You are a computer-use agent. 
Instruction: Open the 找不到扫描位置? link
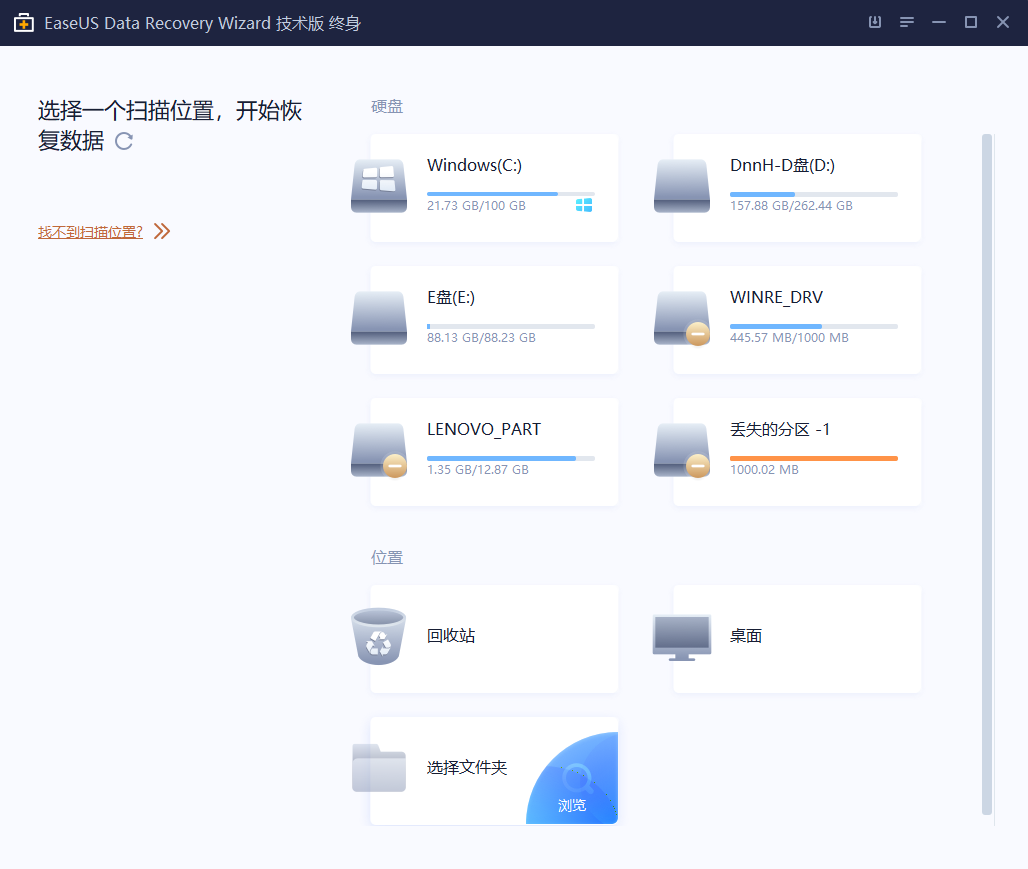click(90, 232)
